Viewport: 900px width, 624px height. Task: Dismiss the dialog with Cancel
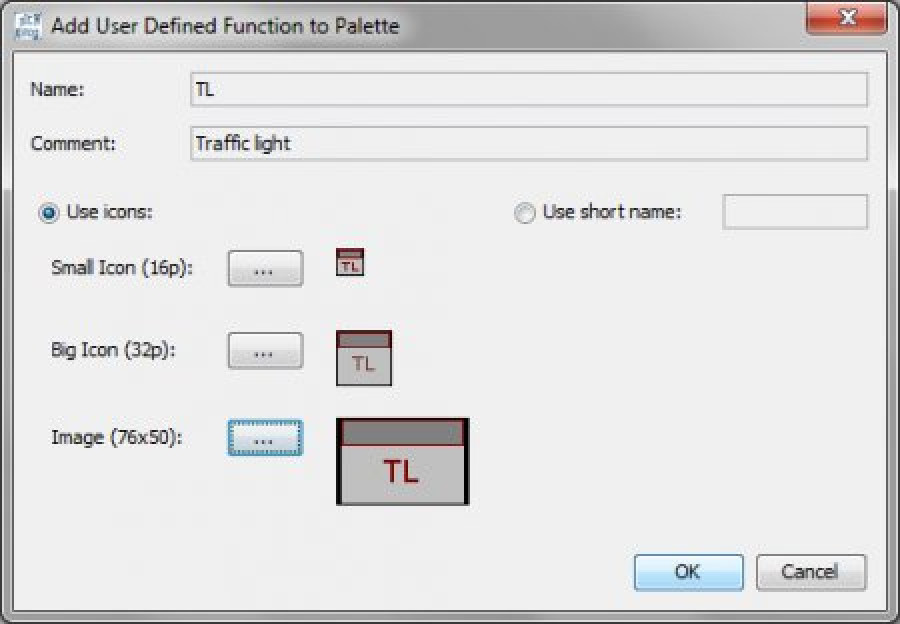810,572
